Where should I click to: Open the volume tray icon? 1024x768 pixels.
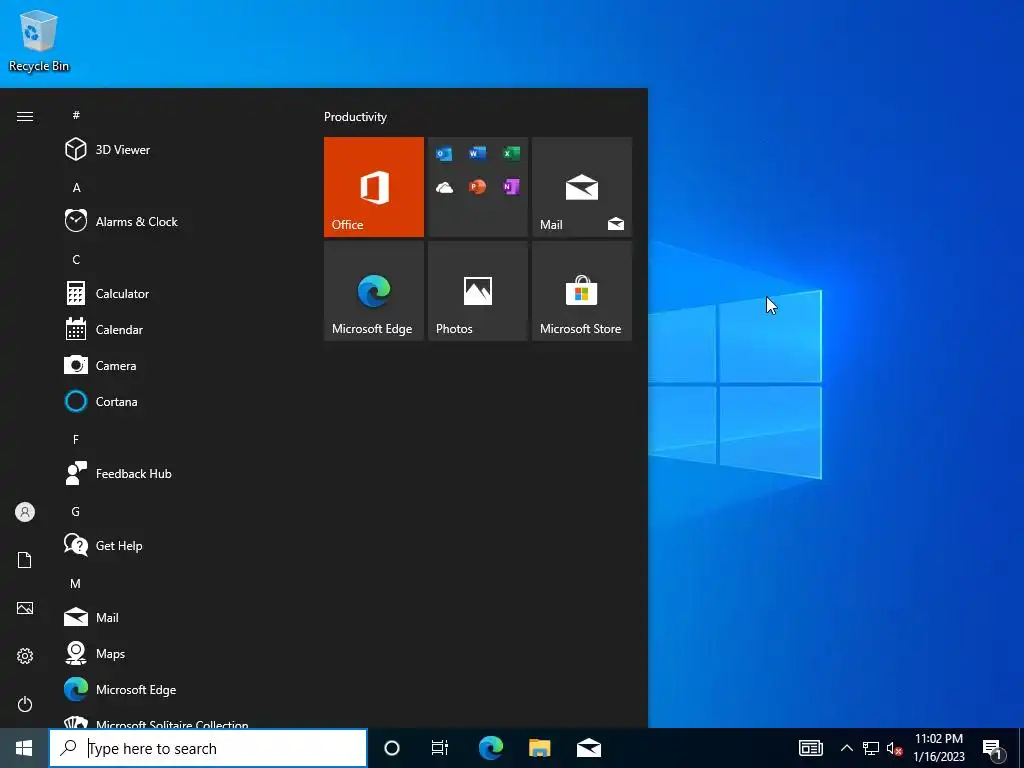(894, 748)
